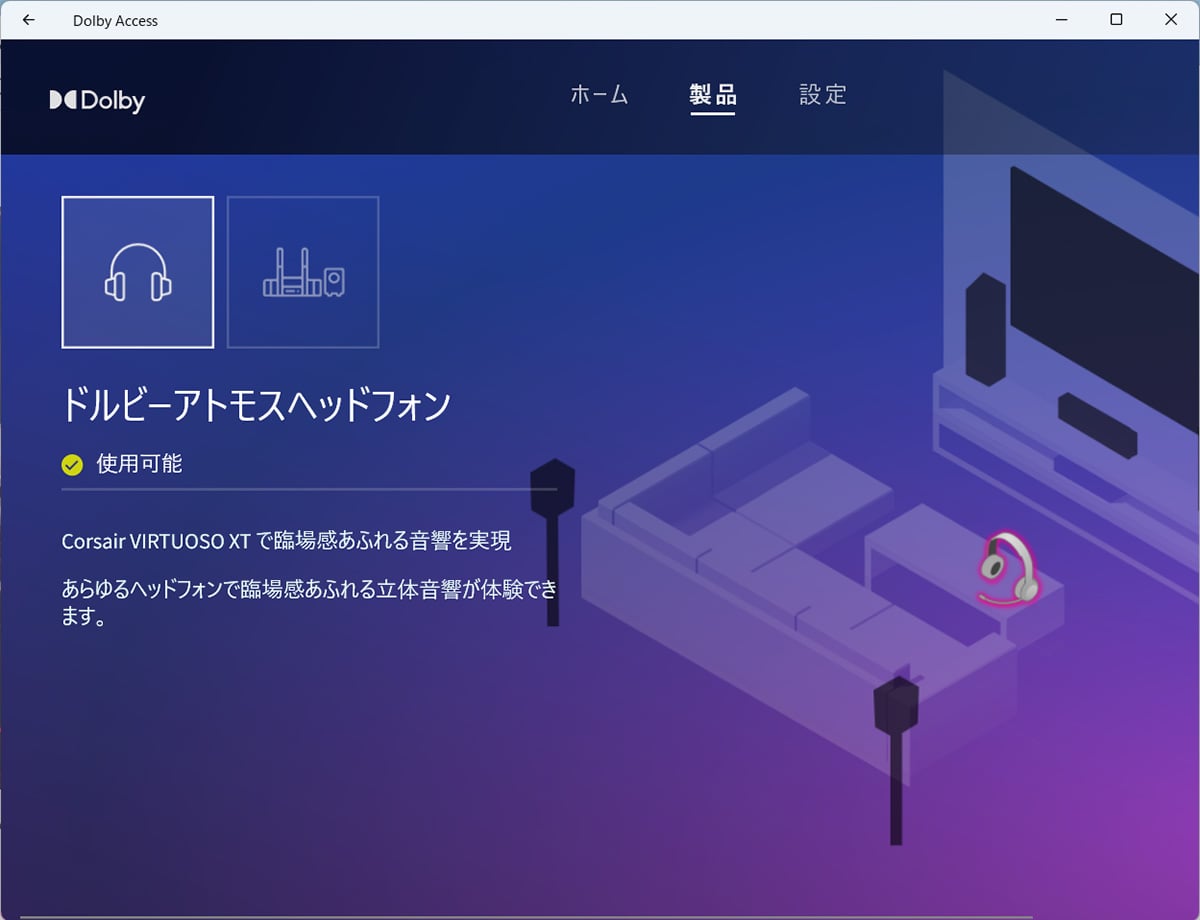Click the yellow checkmark status icon
Image resolution: width=1200 pixels, height=920 pixels.
pyautogui.click(x=72, y=464)
